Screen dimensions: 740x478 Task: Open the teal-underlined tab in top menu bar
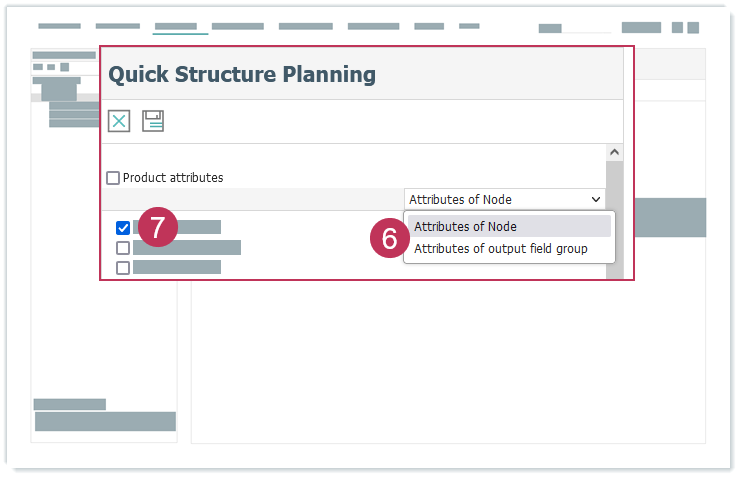[176, 27]
